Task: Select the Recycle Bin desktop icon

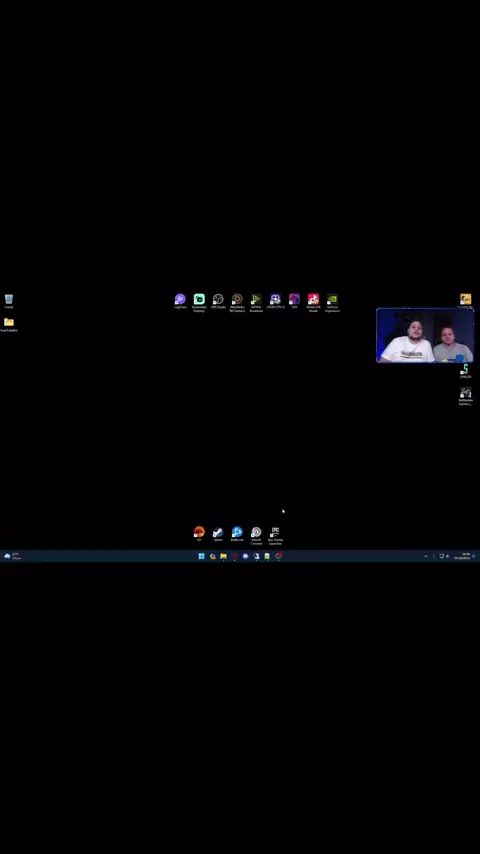Action: (x=9, y=301)
